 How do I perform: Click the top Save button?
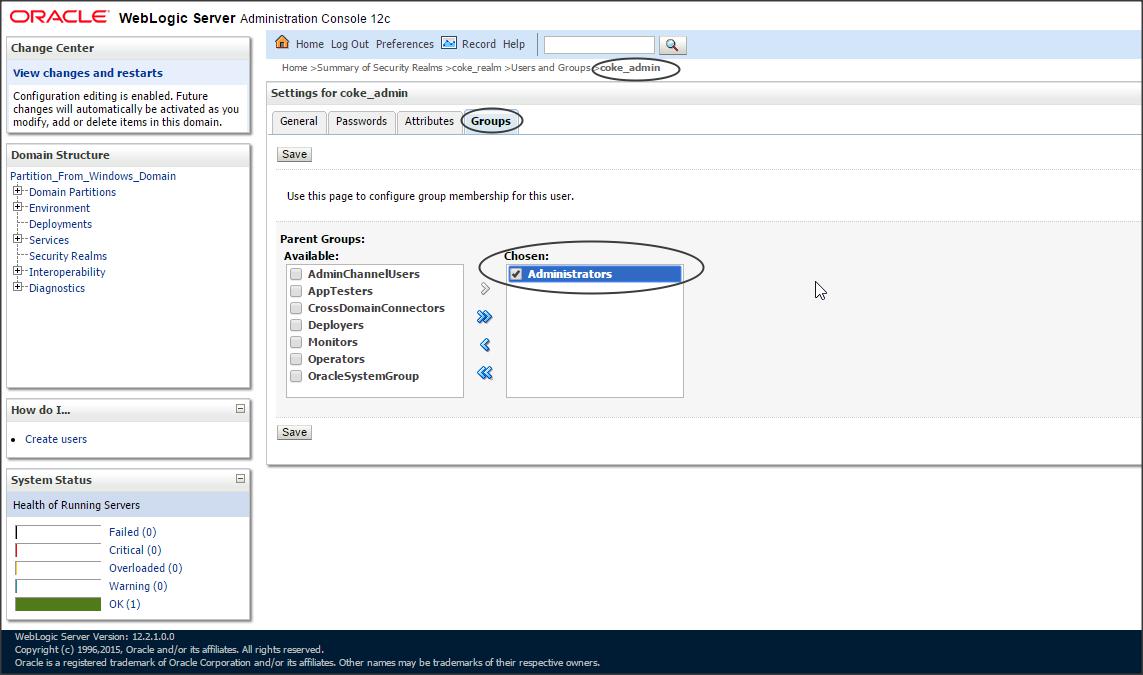[x=294, y=155]
